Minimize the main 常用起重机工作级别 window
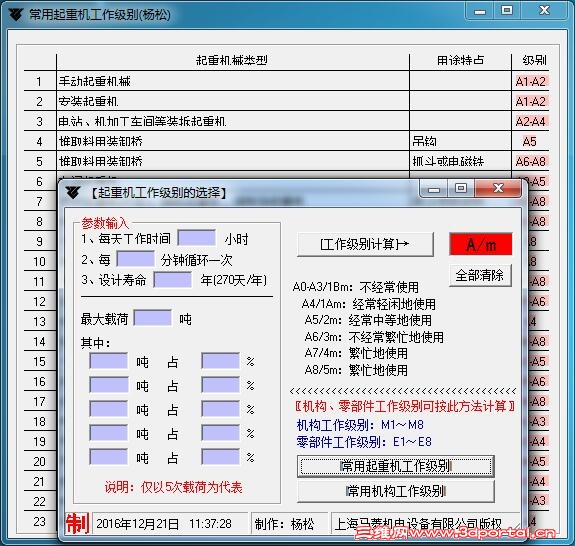 [480, 11]
